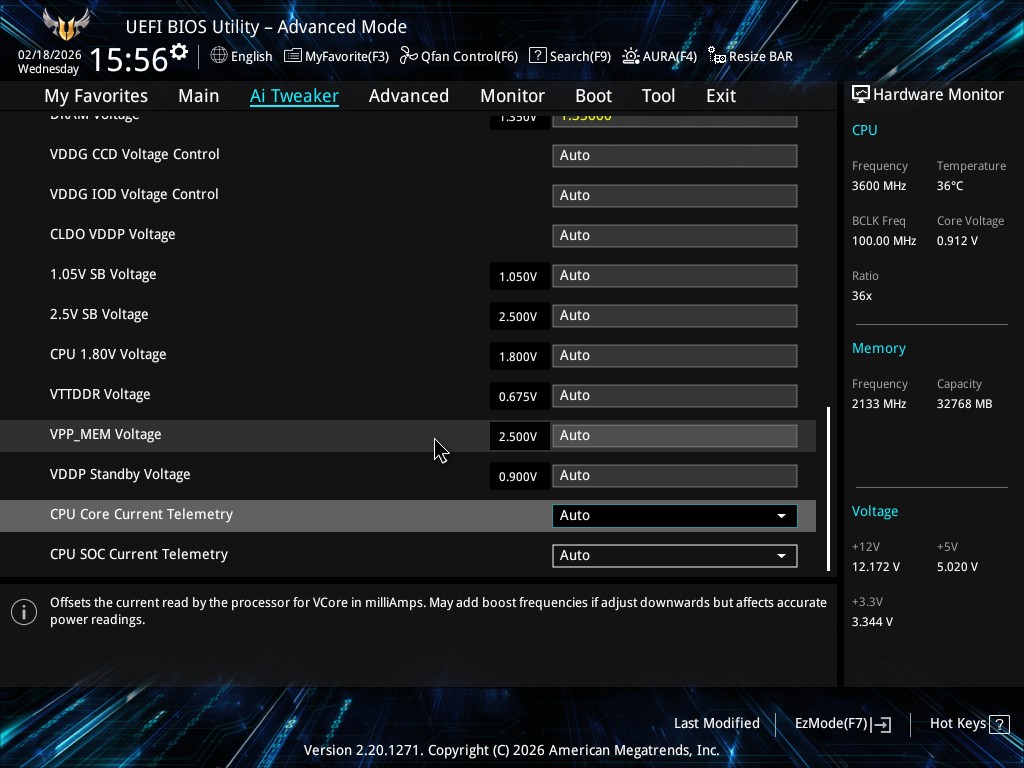Open the Monitor tab
1024x768 pixels.
(x=513, y=96)
